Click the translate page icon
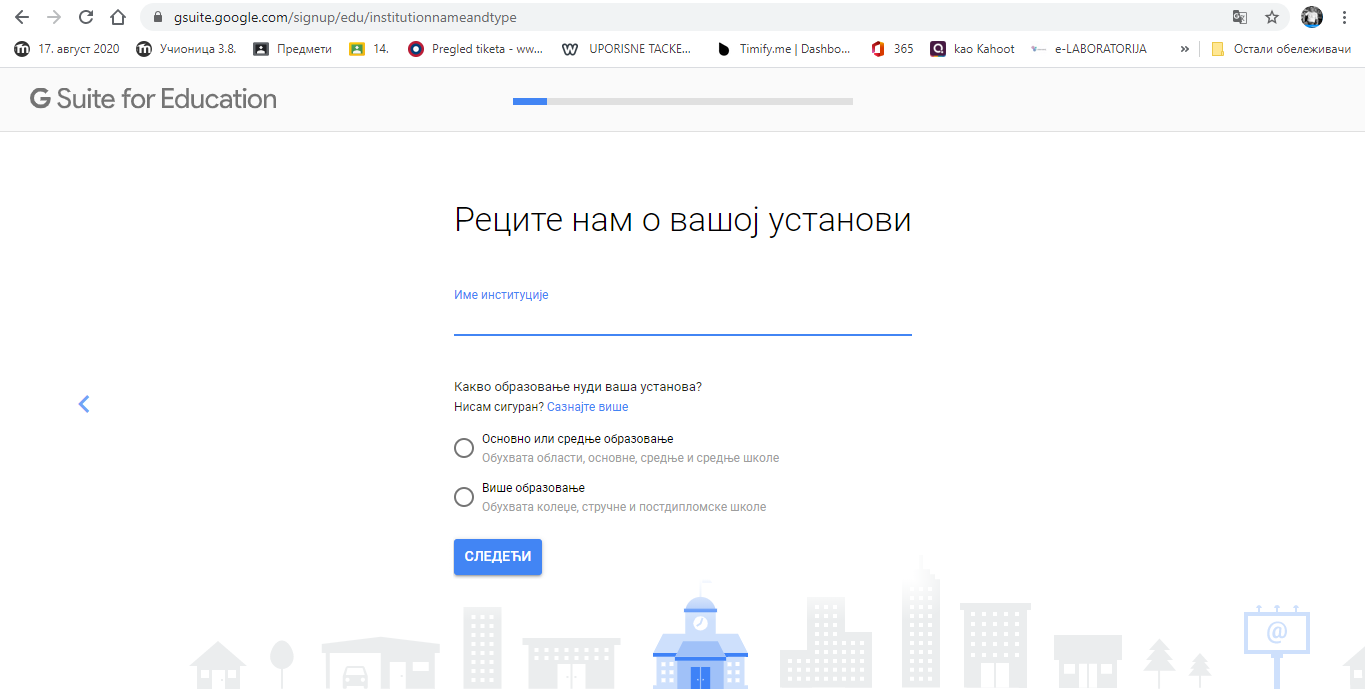The height and width of the screenshot is (689, 1365). coord(1240,17)
